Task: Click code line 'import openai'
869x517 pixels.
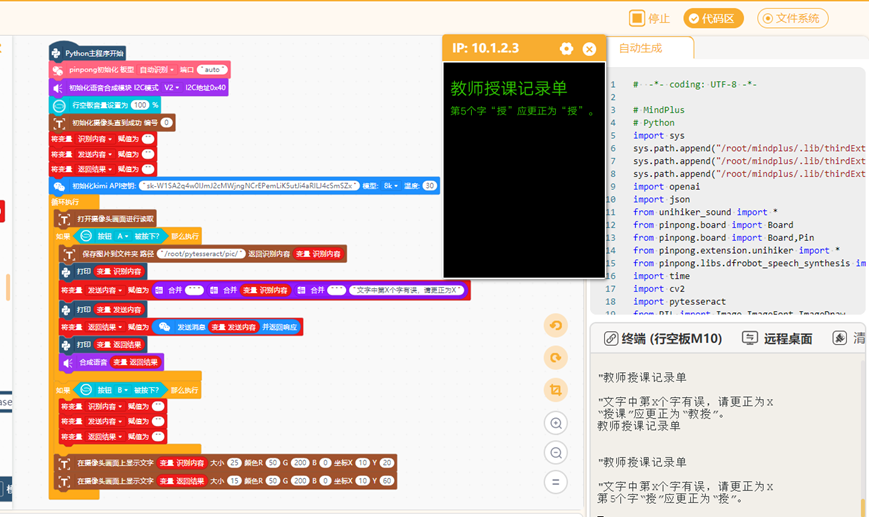Action: click(x=666, y=187)
